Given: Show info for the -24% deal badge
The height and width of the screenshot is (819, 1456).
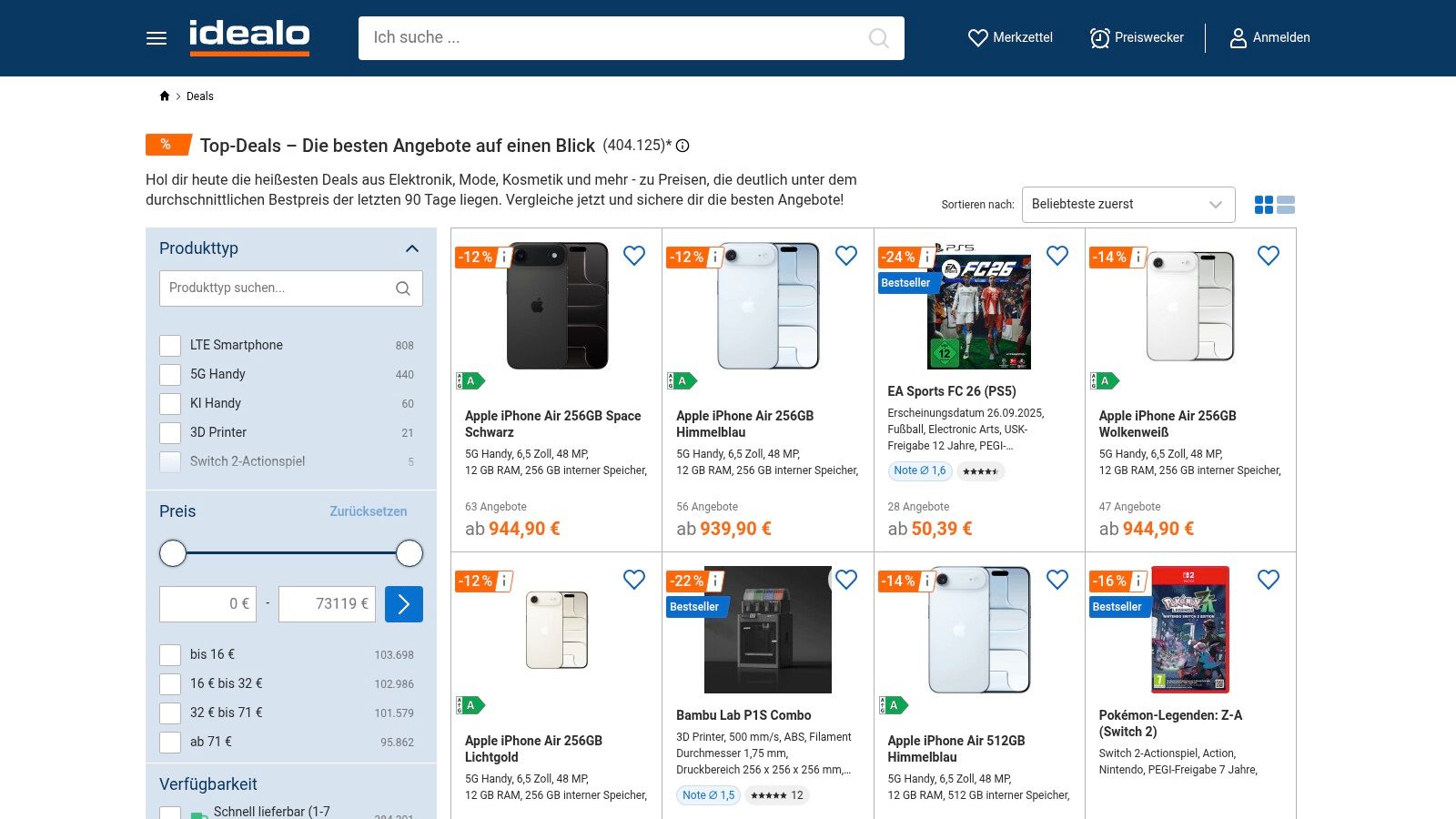Looking at the screenshot, I should [926, 258].
